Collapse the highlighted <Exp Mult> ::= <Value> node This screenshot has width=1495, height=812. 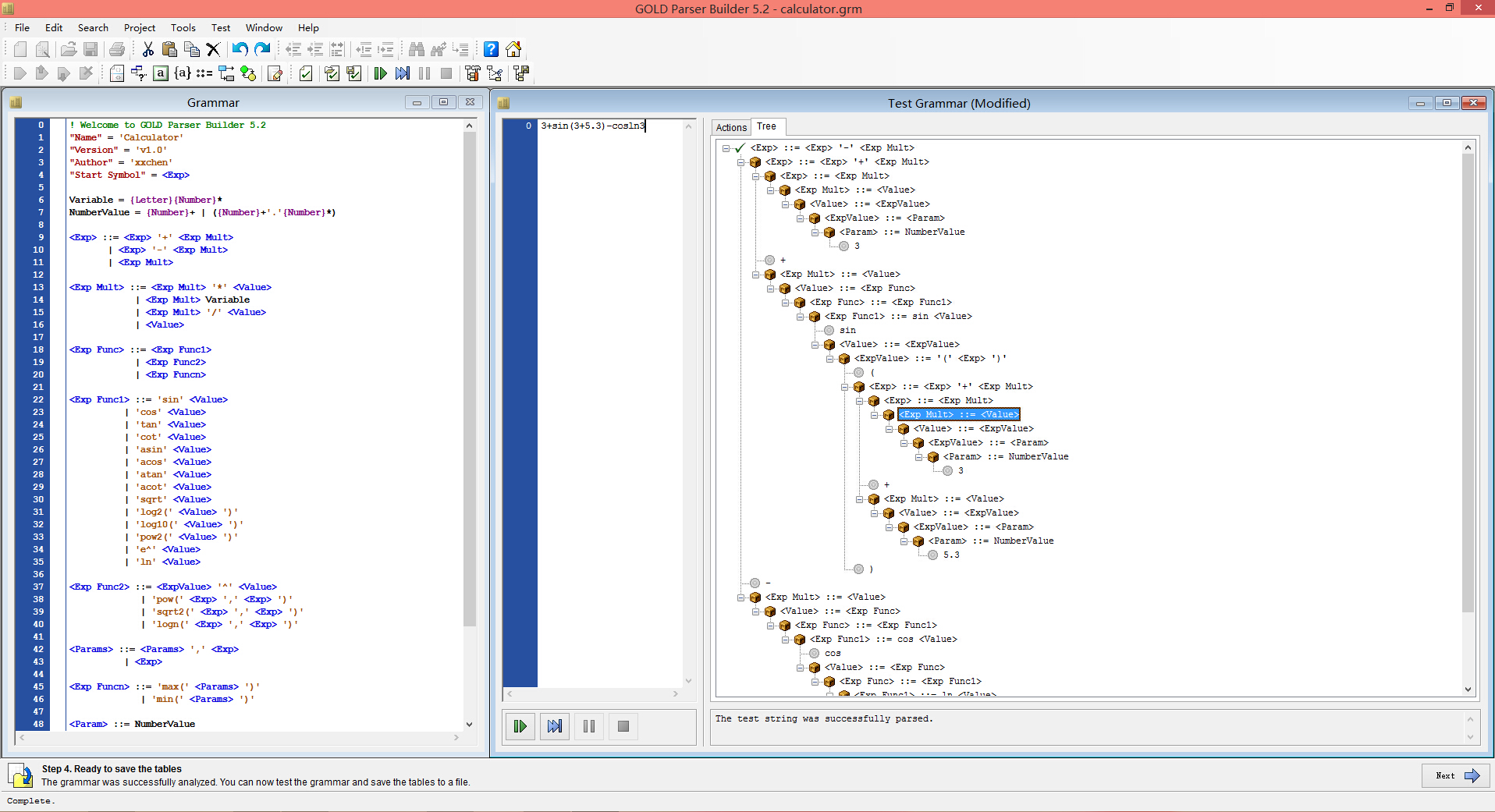tap(874, 415)
